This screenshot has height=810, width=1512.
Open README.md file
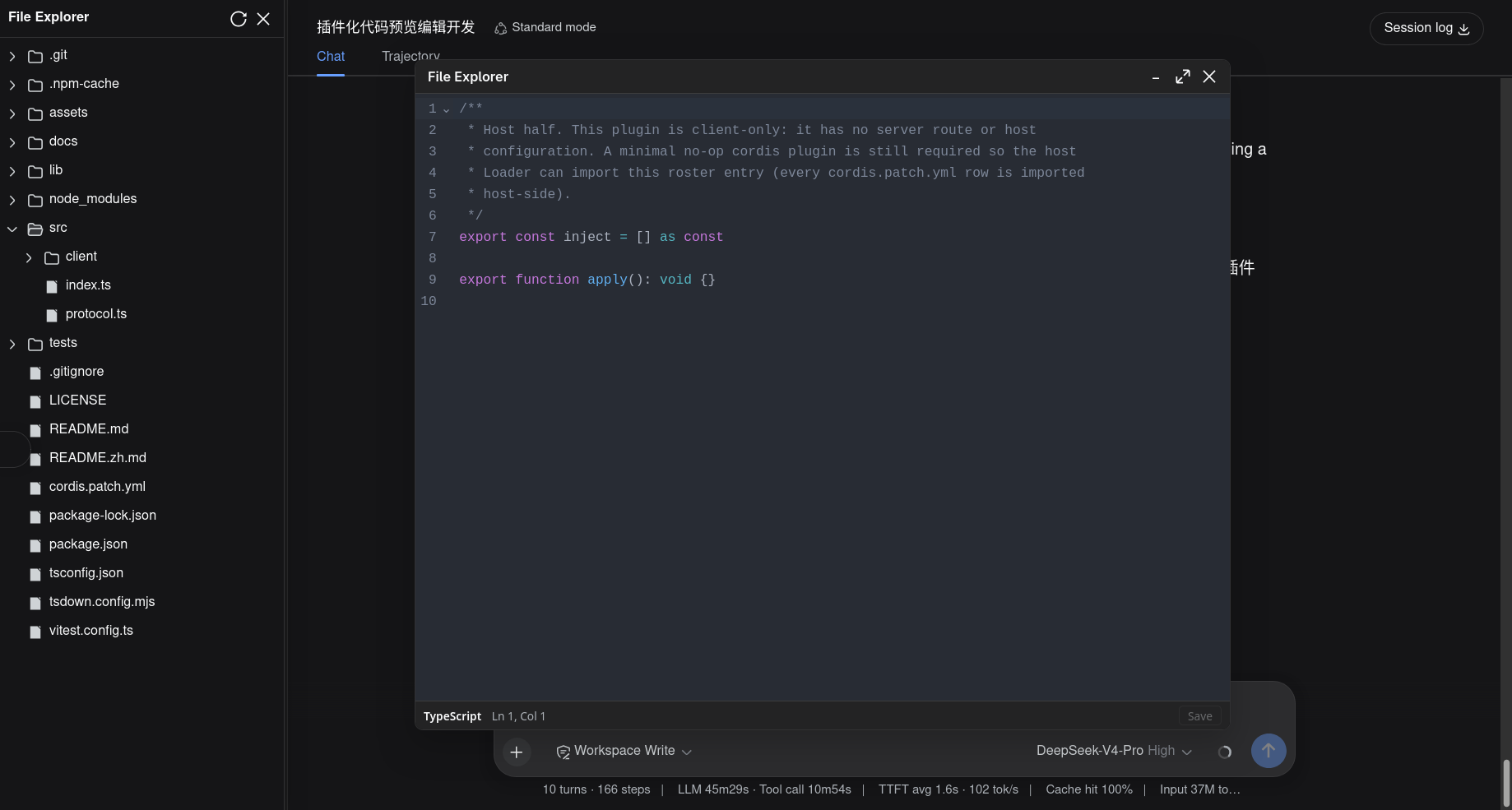(89, 429)
